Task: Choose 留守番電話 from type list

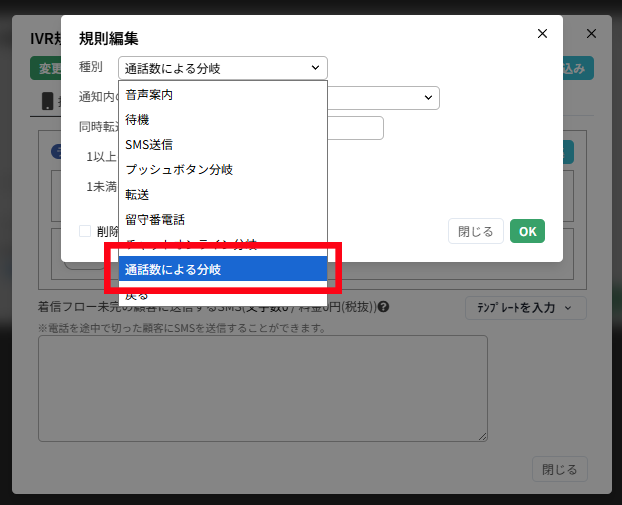Action: tap(223, 220)
